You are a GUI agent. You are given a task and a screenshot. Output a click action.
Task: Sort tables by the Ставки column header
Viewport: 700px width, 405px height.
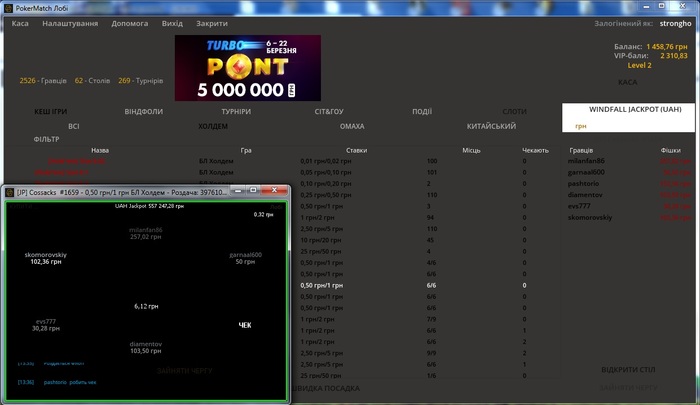(356, 150)
